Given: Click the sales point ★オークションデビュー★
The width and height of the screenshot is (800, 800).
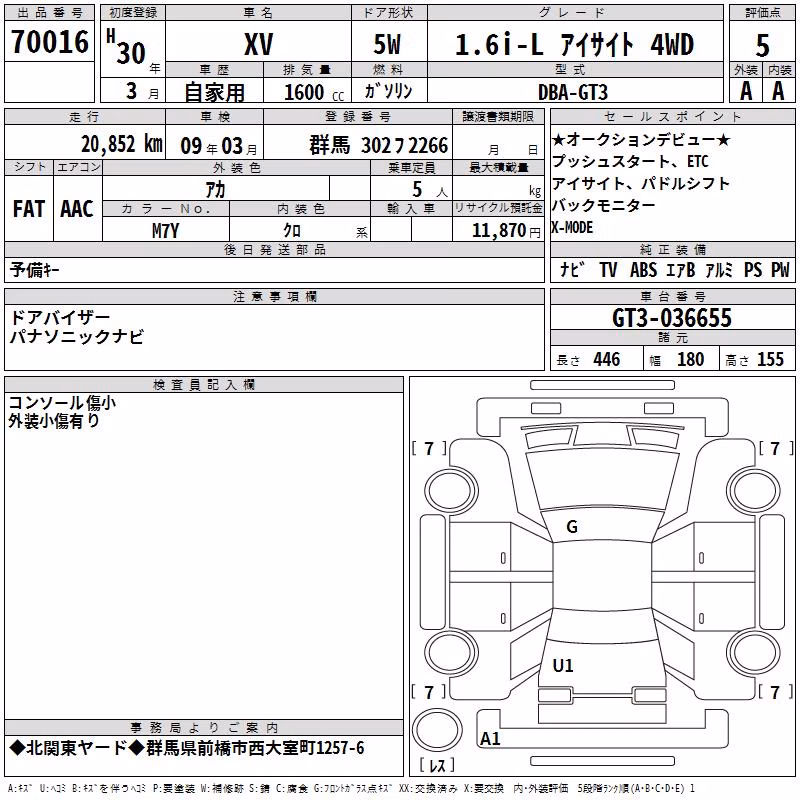Looking at the screenshot, I should [x=641, y=139].
